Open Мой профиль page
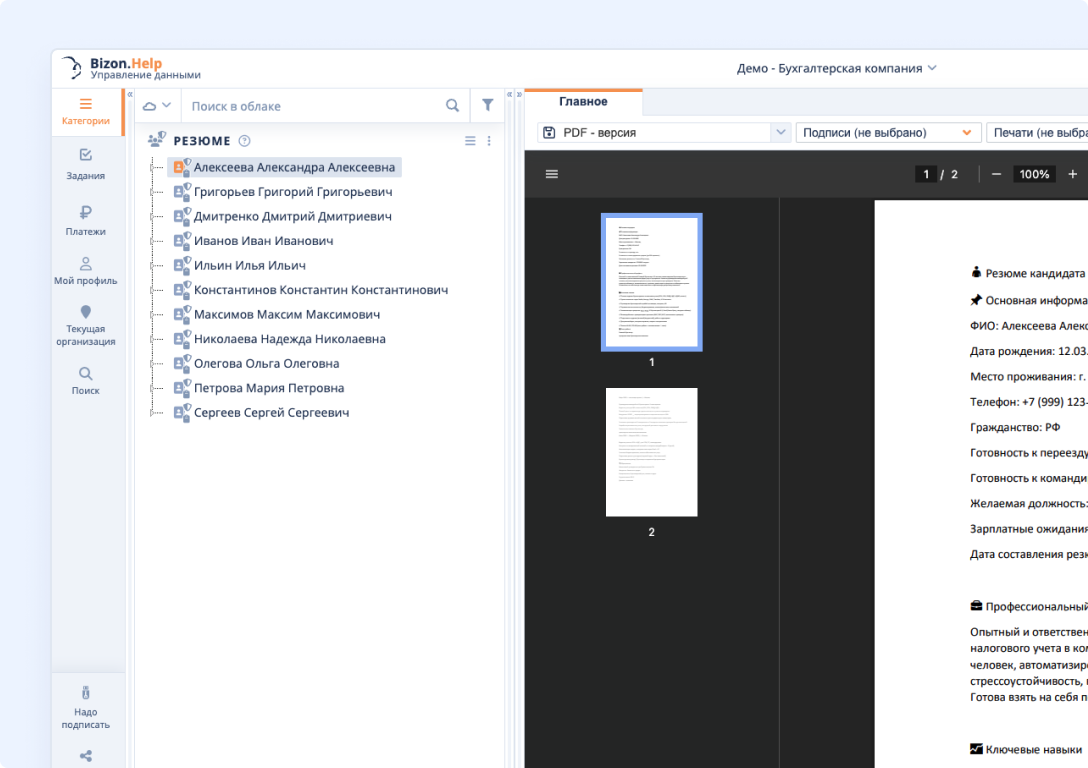Viewport: 1088px width, 768px height. point(85,271)
